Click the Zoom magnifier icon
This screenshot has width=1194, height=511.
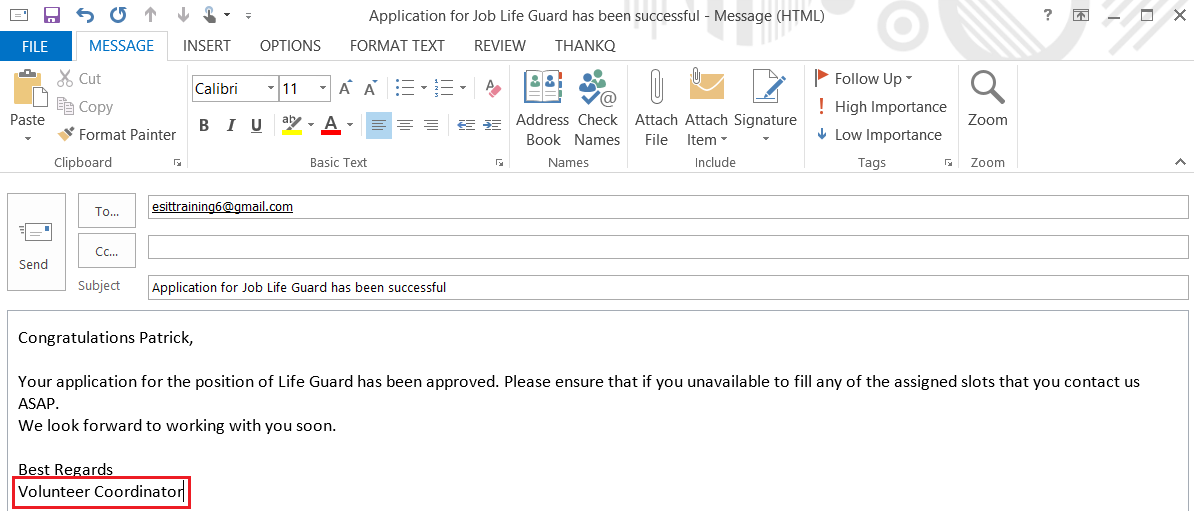pos(987,88)
